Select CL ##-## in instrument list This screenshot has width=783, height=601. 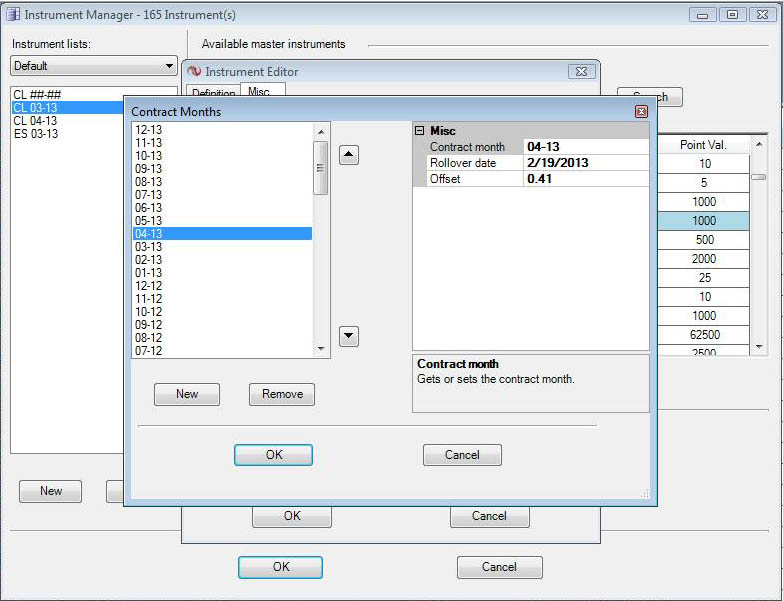(67, 95)
